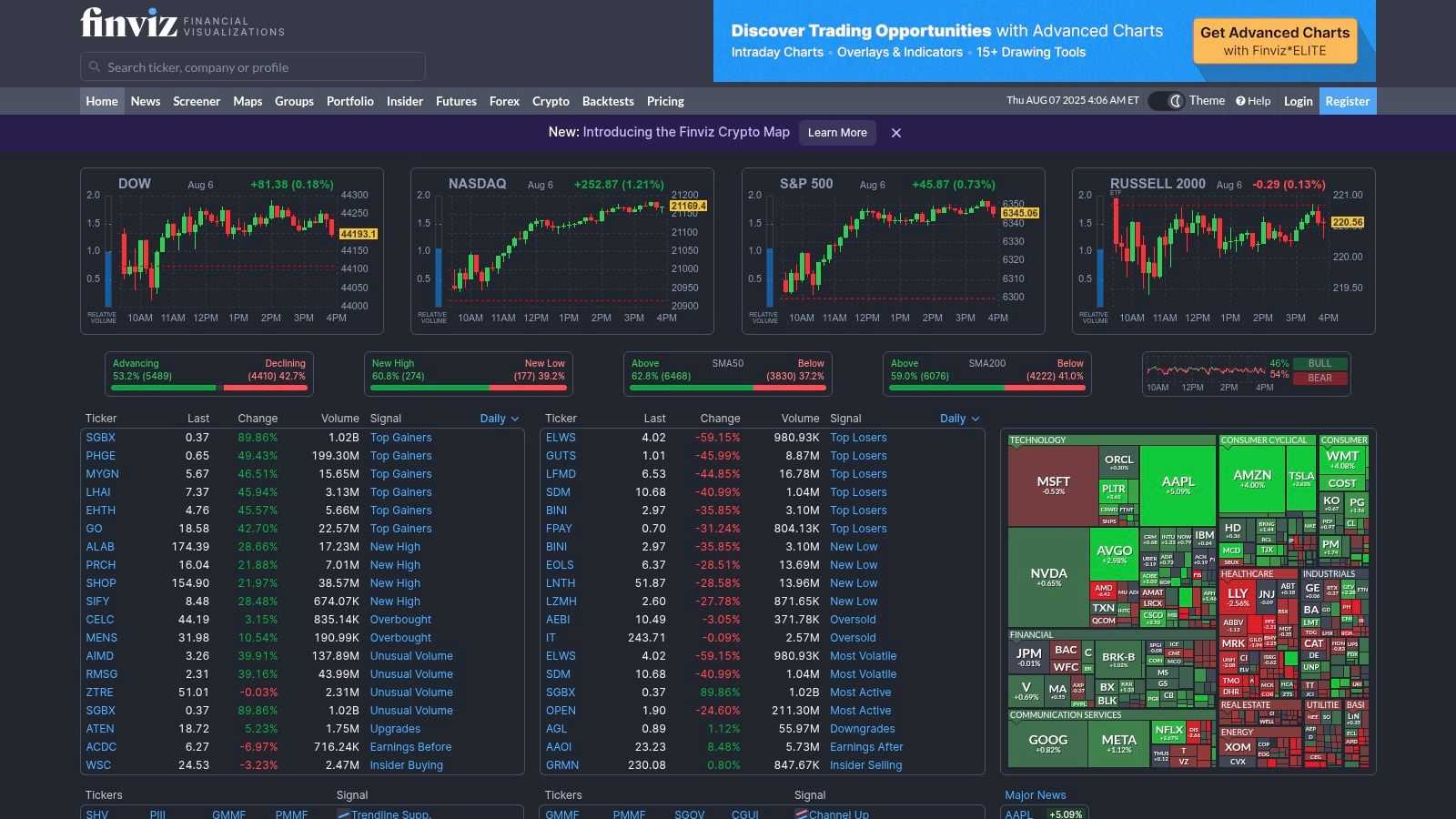Click Oversold signal for AEBI
This screenshot has height=819, width=1456.
click(x=854, y=620)
